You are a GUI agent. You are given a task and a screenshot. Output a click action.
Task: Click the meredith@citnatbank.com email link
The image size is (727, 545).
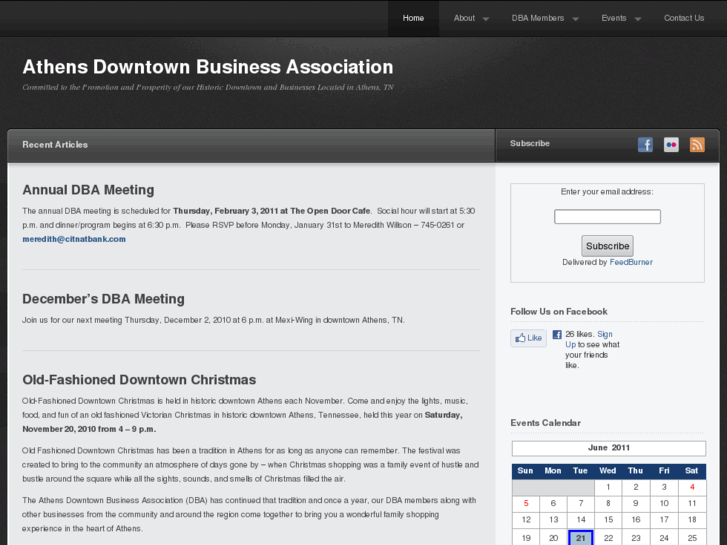[x=74, y=239]
